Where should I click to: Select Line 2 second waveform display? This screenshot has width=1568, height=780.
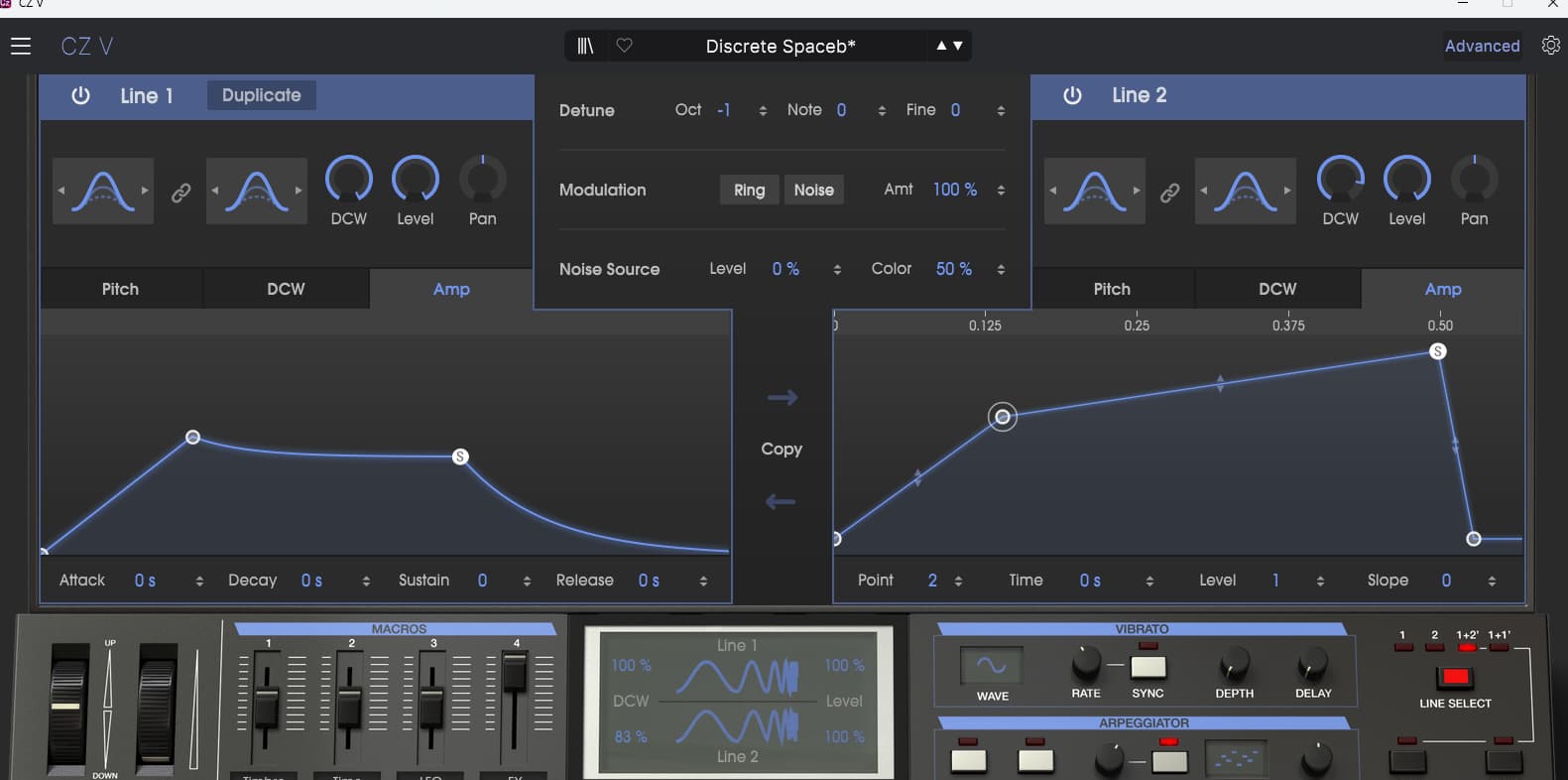[1246, 191]
